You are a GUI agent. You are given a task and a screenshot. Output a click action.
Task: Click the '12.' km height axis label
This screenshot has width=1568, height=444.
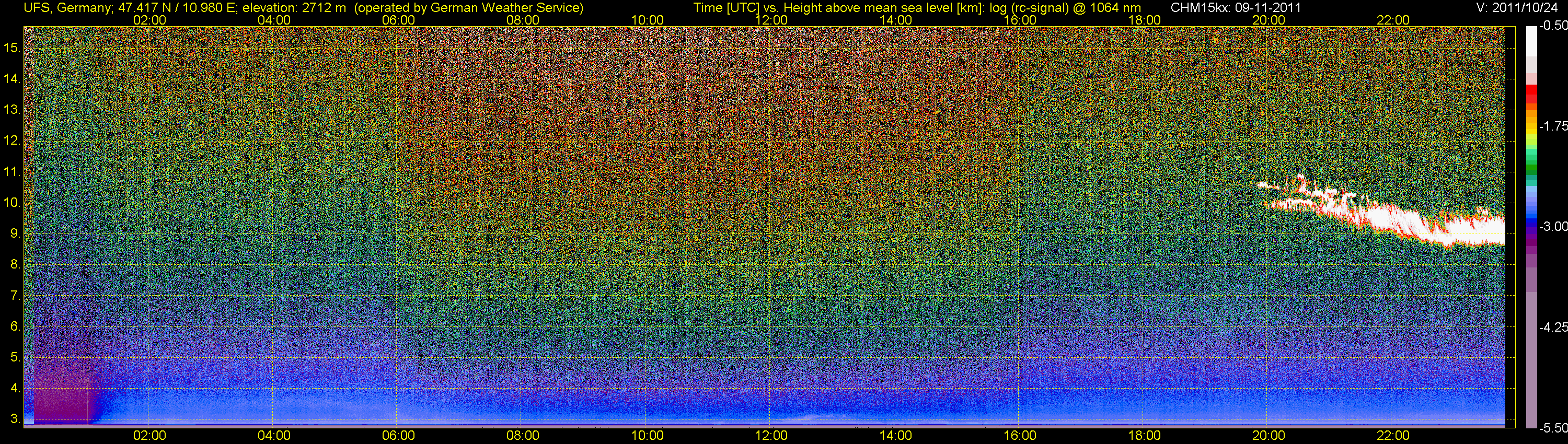[x=12, y=141]
